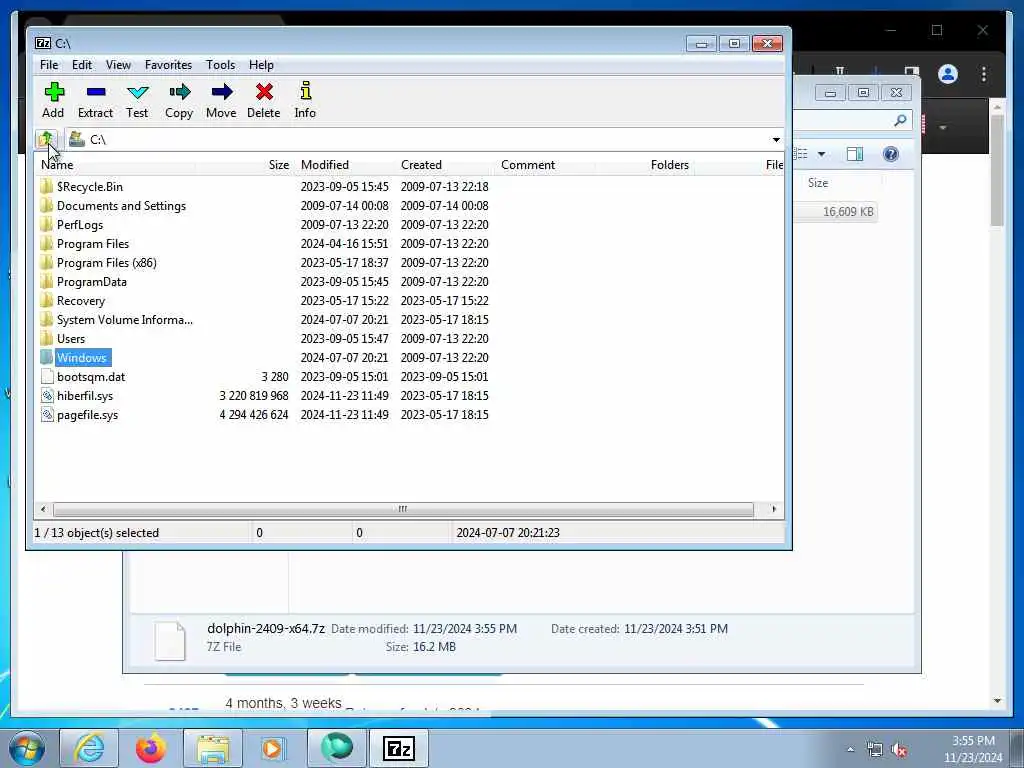Screen dimensions: 1024x768
Task: Launch Internet Explorer from the taskbar
Action: pyautogui.click(x=89, y=748)
